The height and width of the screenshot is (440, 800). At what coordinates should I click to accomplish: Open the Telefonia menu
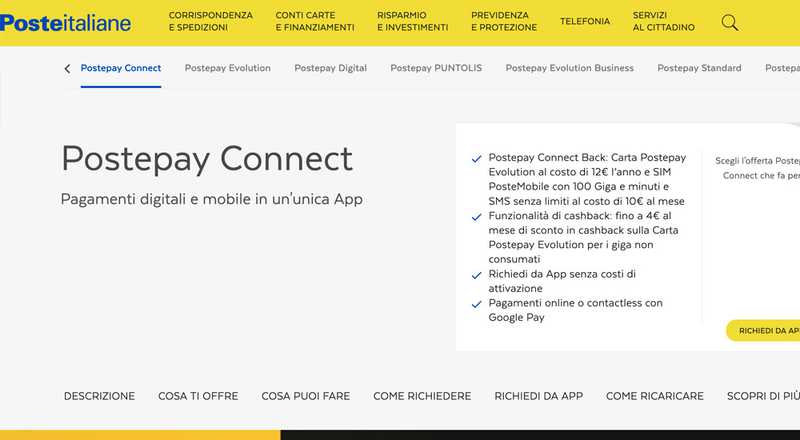(585, 21)
